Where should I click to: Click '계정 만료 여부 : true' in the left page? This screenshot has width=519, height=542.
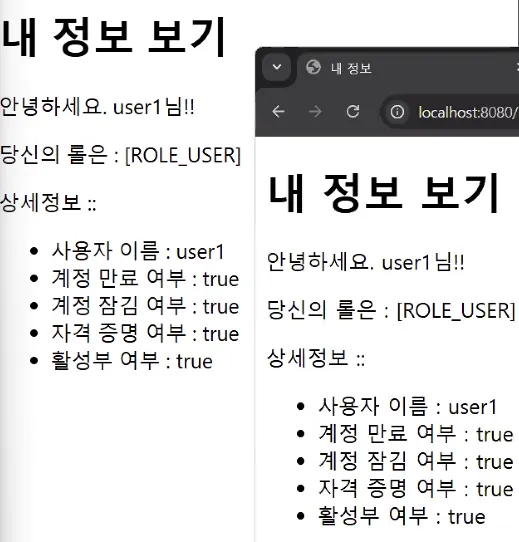click(145, 279)
